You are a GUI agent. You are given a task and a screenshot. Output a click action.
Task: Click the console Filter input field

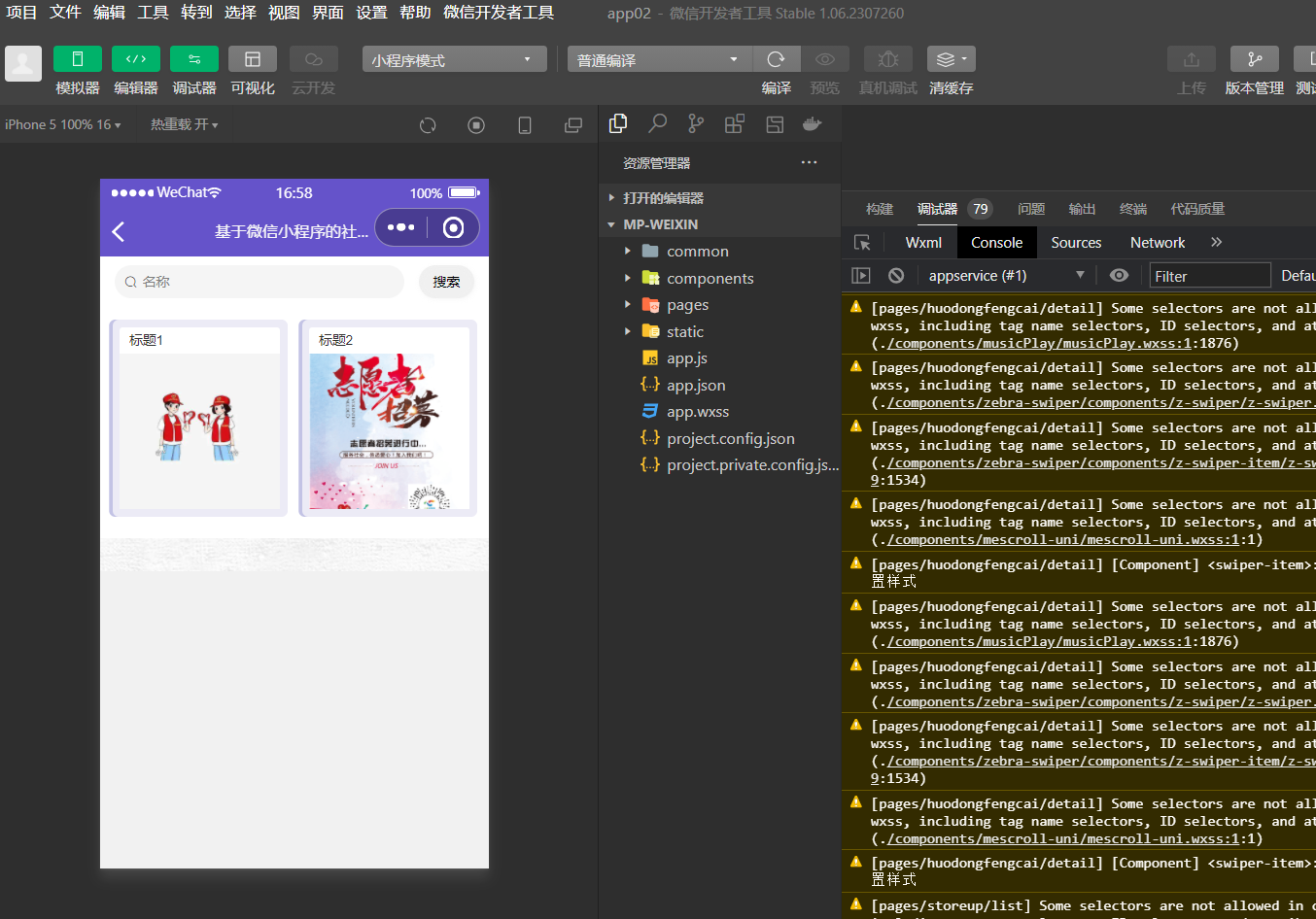coord(1210,276)
